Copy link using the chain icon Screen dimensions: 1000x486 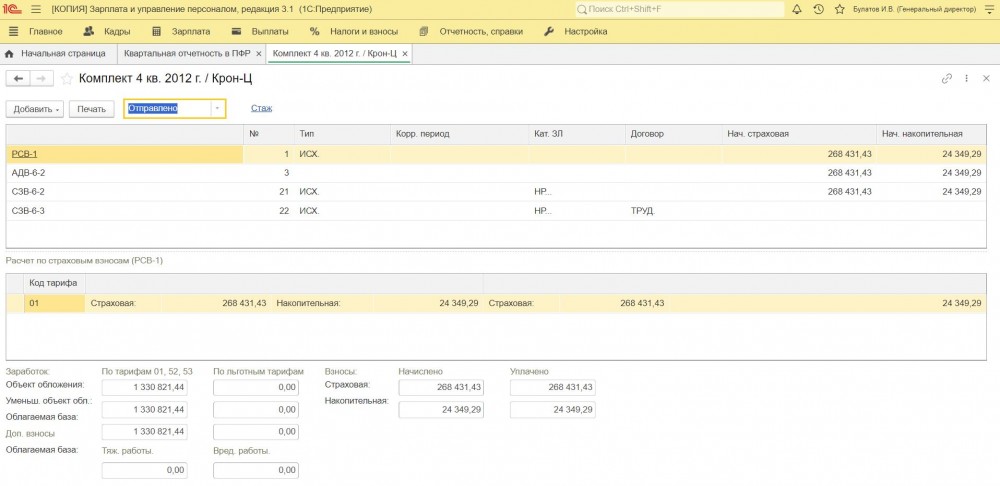(x=947, y=78)
